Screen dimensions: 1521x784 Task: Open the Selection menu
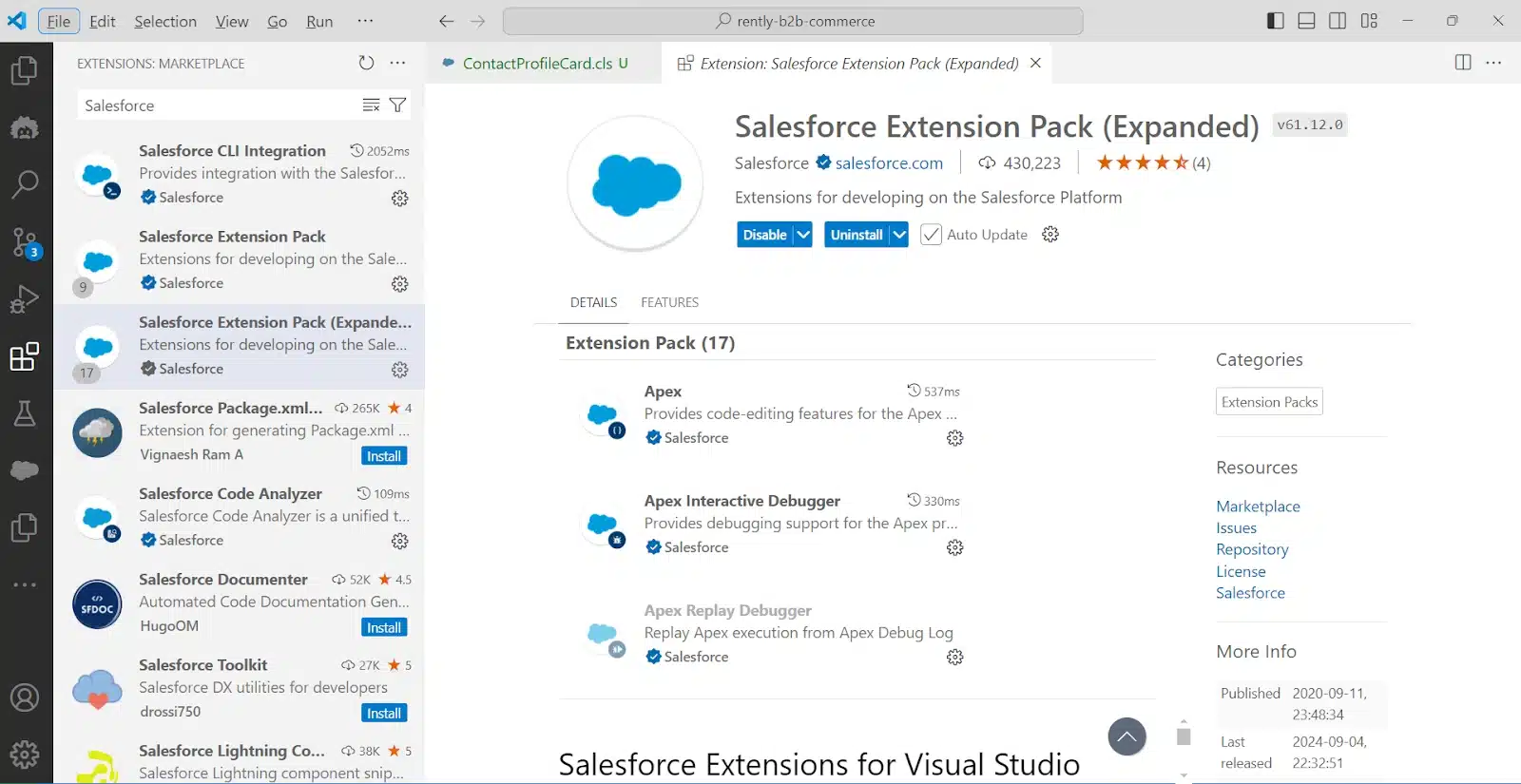tap(165, 21)
